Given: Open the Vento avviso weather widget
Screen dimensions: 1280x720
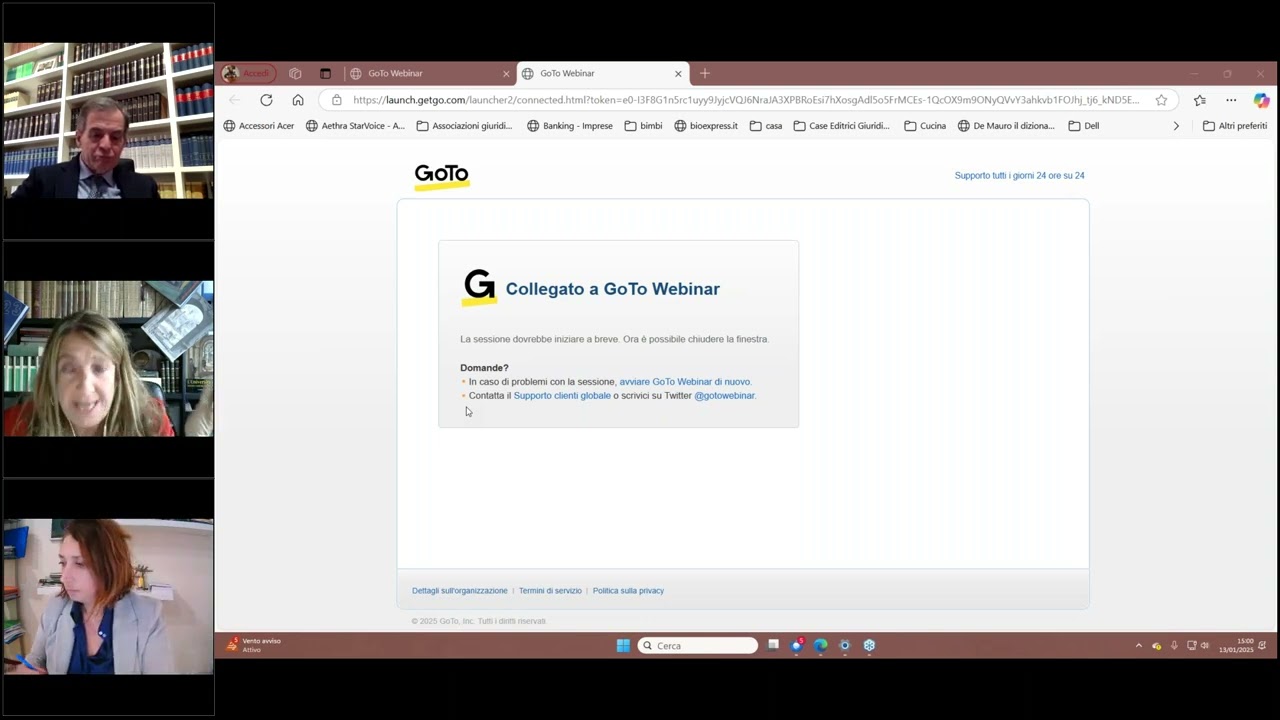Looking at the screenshot, I should 254,645.
